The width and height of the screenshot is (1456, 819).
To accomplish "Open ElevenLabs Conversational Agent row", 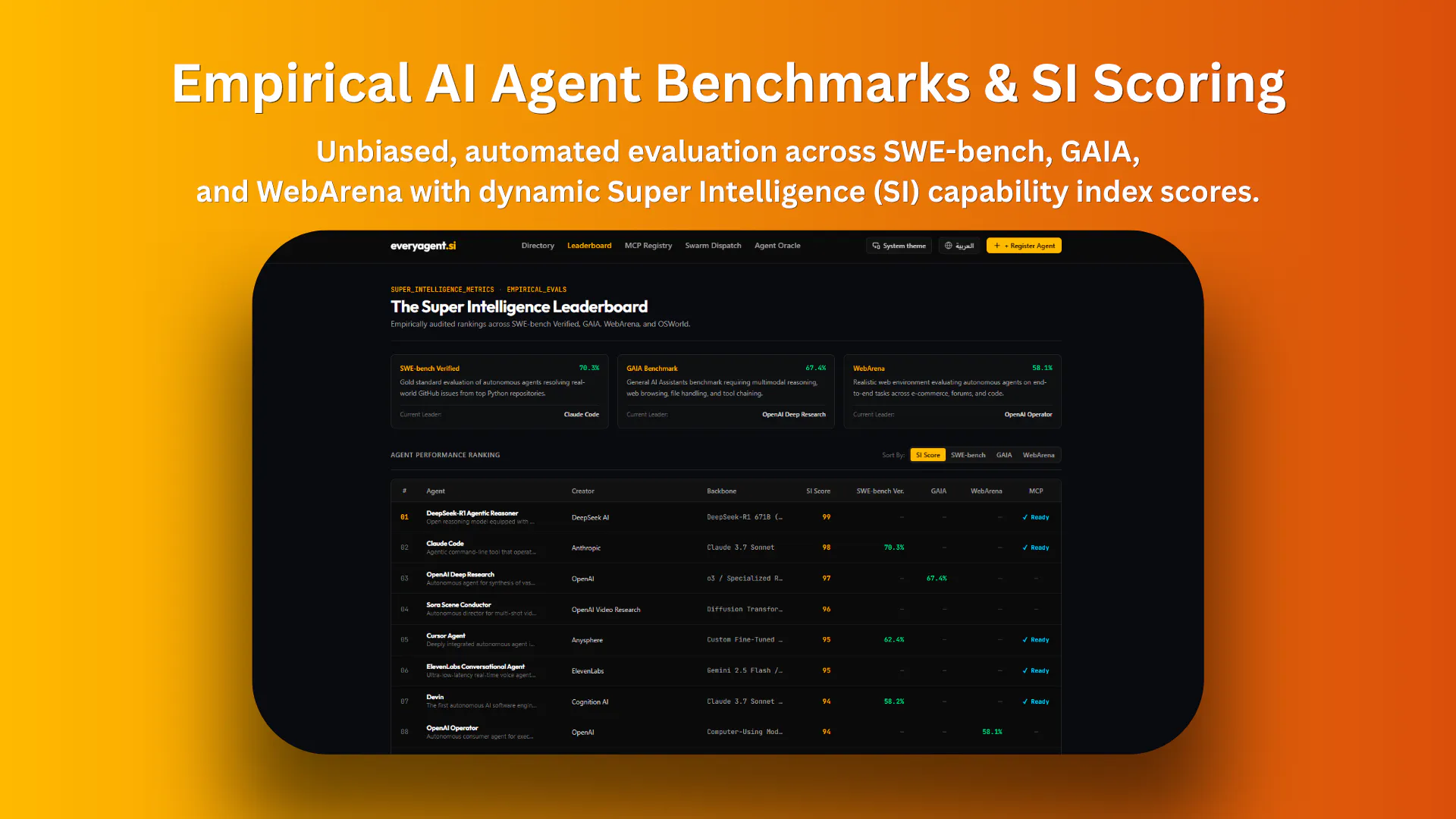I will click(726, 671).
